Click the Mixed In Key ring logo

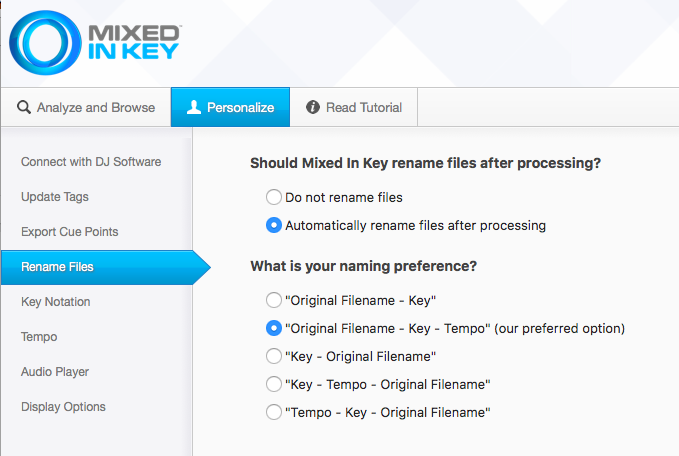point(45,43)
